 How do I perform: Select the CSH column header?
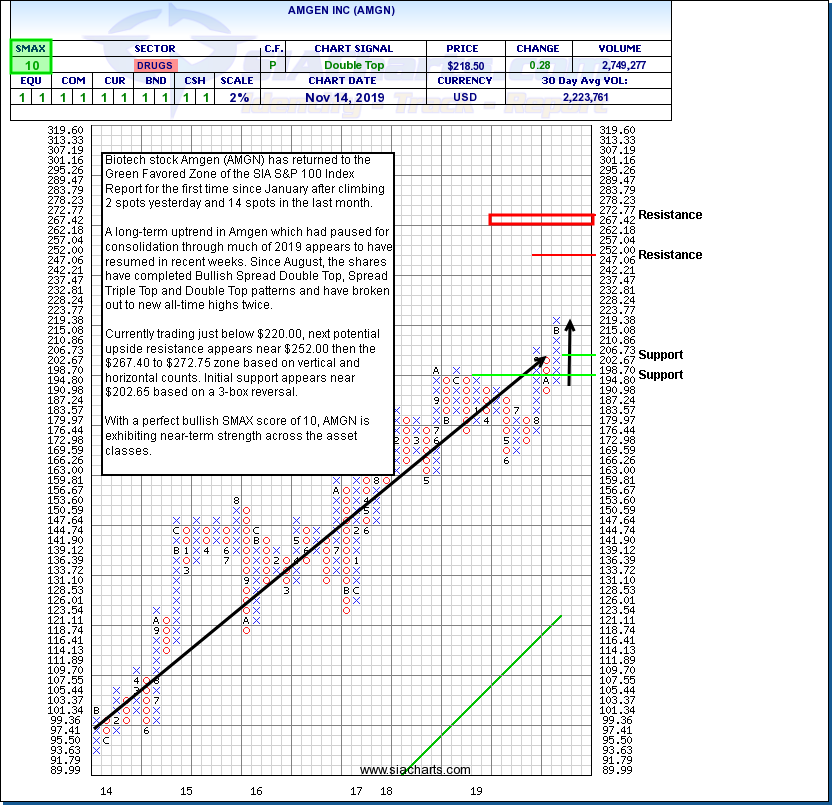tap(195, 81)
